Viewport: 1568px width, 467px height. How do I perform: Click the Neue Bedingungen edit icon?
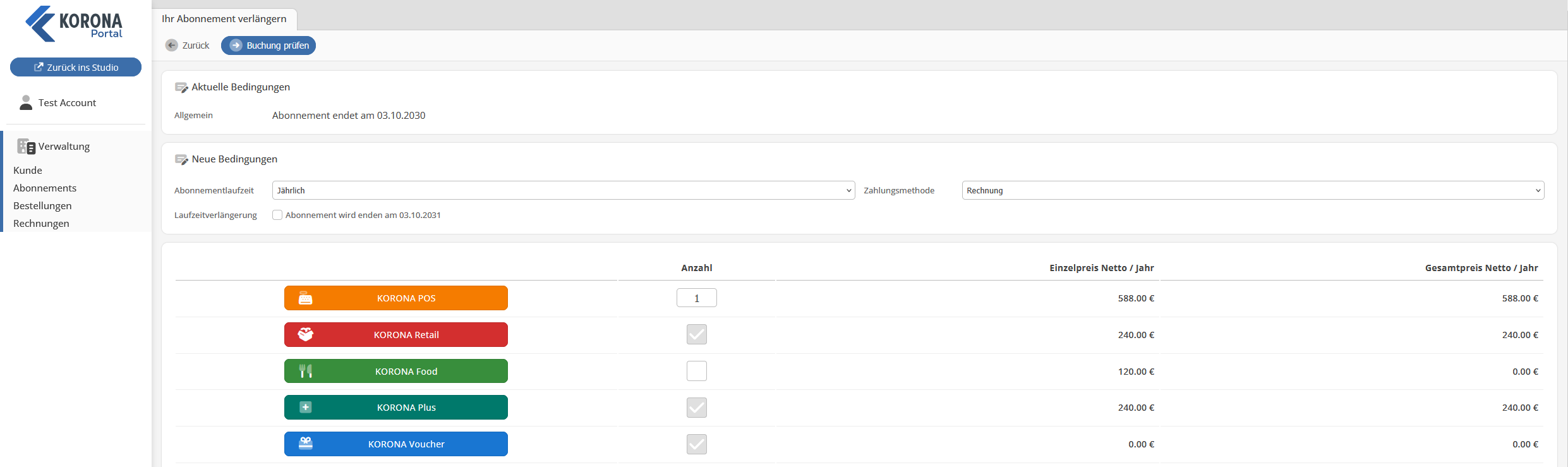click(181, 159)
